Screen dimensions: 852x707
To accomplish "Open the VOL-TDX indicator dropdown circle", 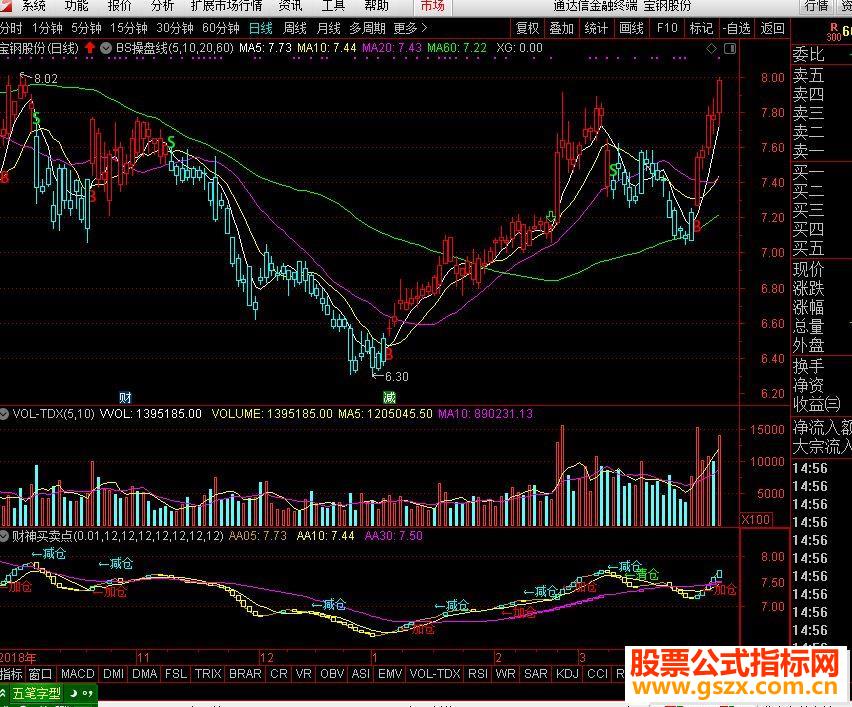I will pyautogui.click(x=4, y=414).
